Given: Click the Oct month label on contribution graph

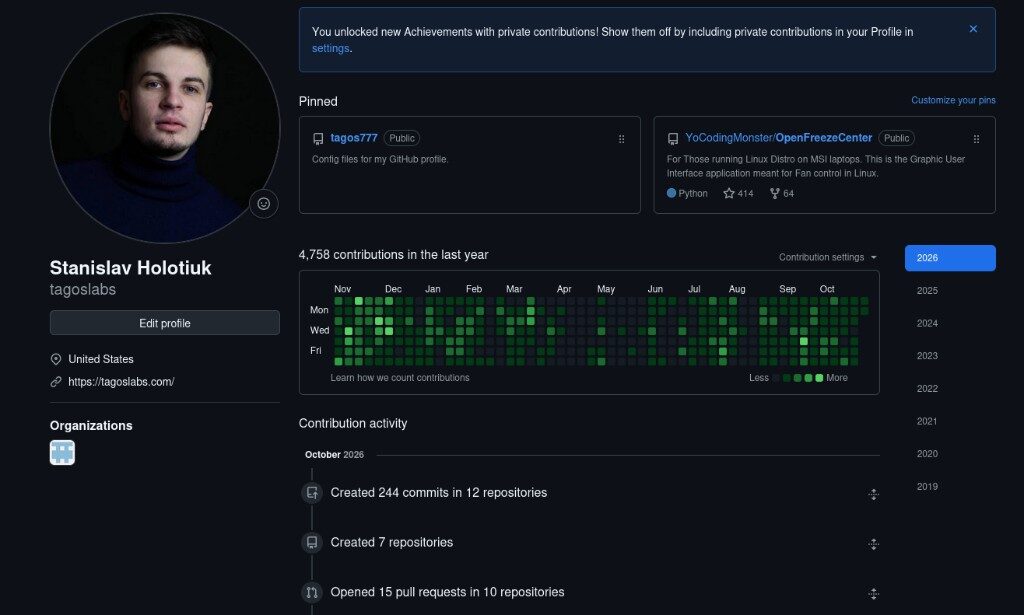Looking at the screenshot, I should [827, 289].
